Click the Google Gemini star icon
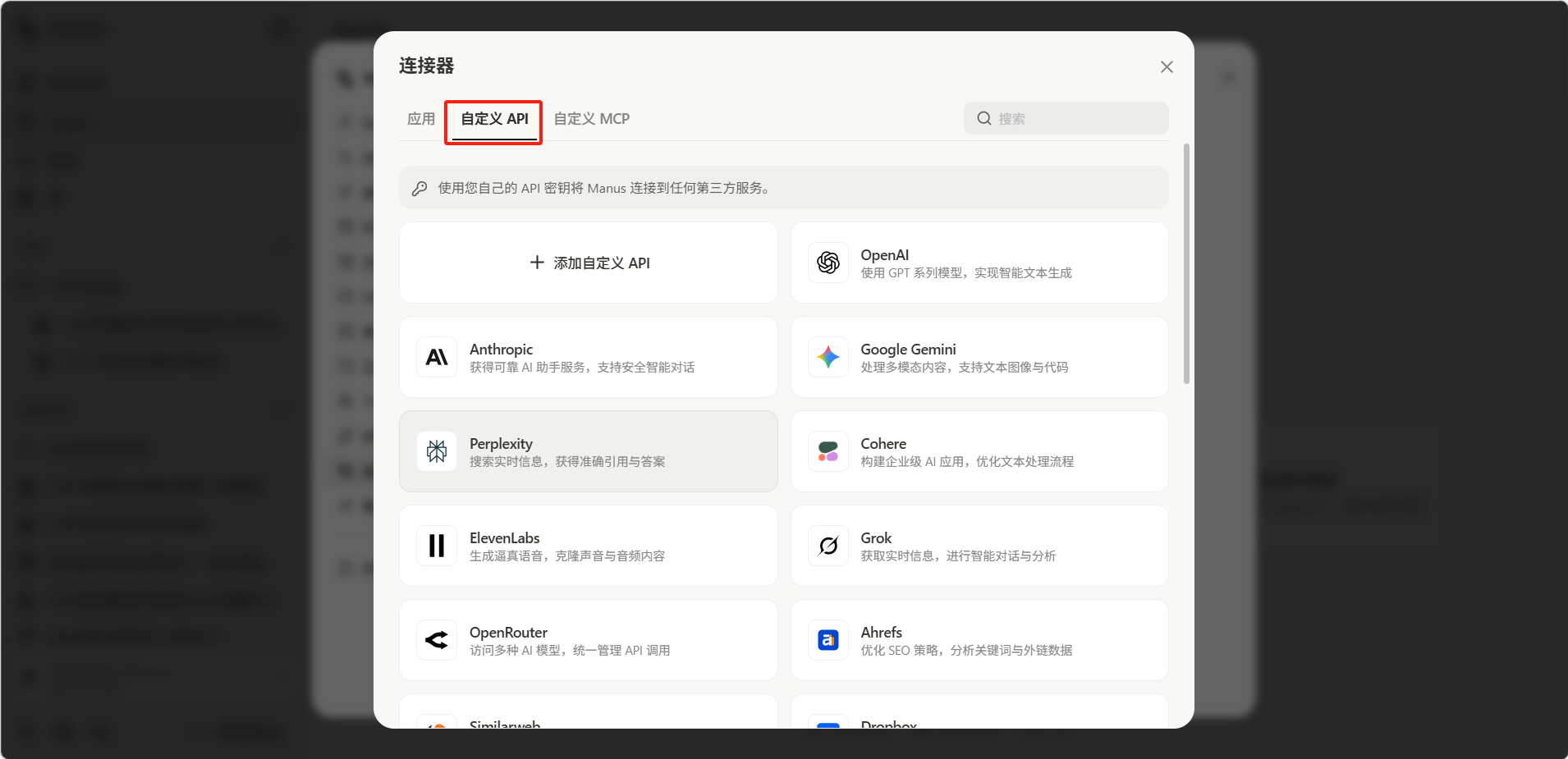 click(x=828, y=357)
